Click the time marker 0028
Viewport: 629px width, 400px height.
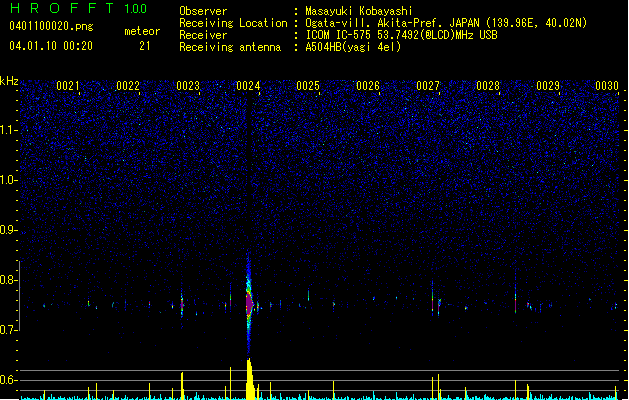point(488,86)
